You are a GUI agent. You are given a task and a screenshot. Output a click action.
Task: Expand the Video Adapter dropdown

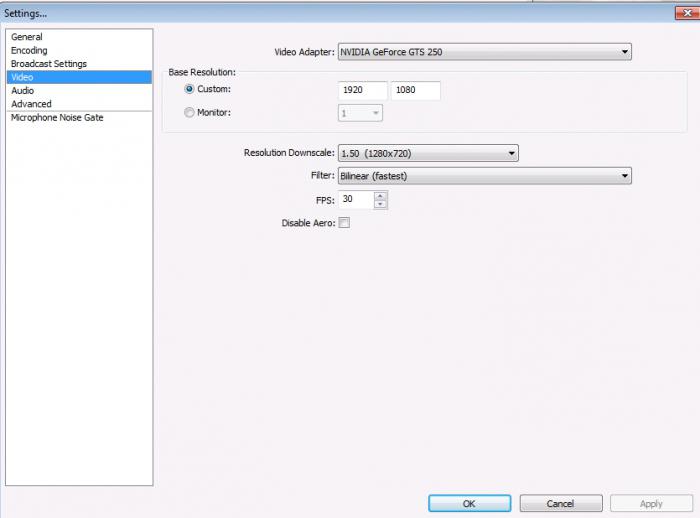[484, 52]
